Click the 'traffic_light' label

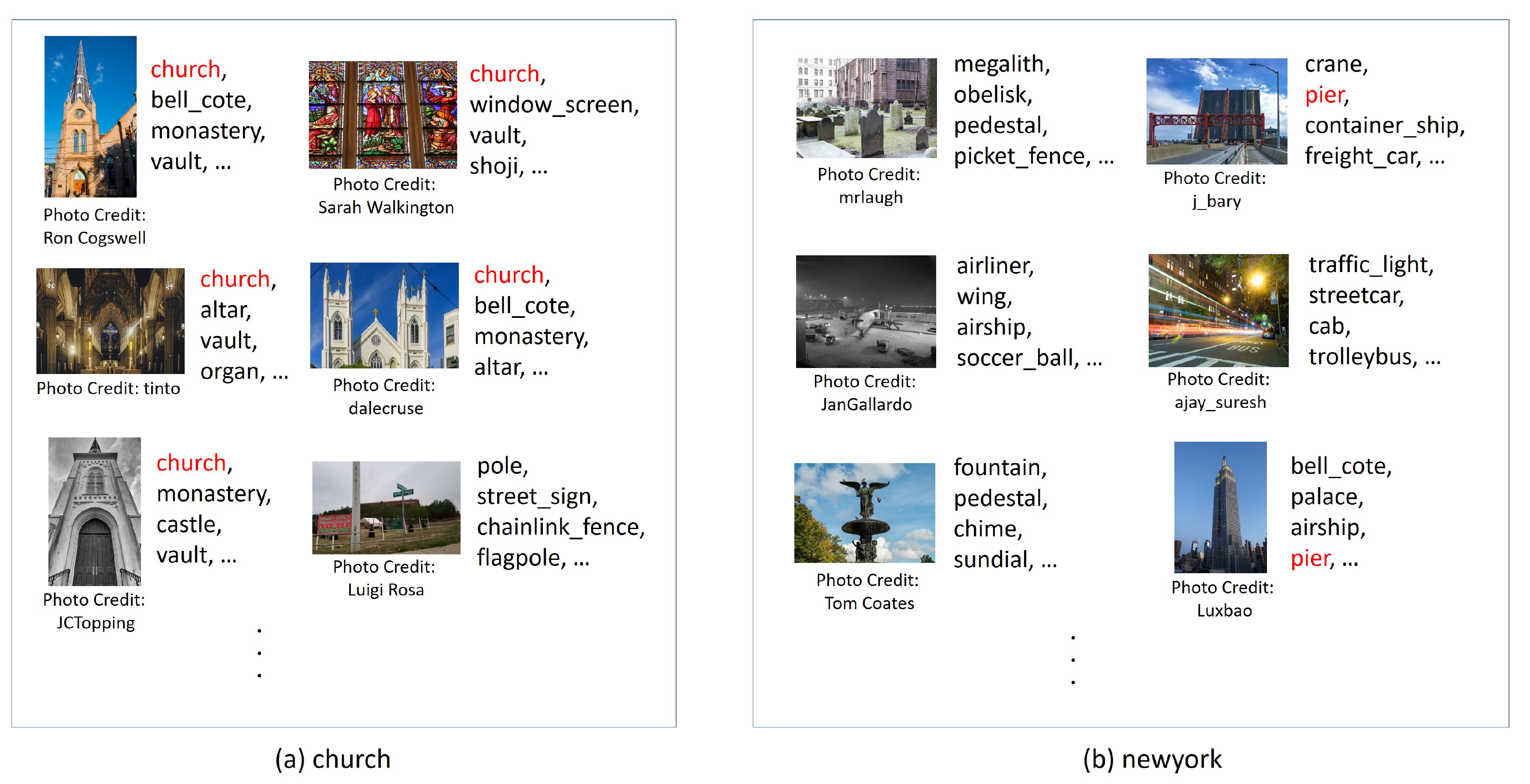click(1370, 264)
